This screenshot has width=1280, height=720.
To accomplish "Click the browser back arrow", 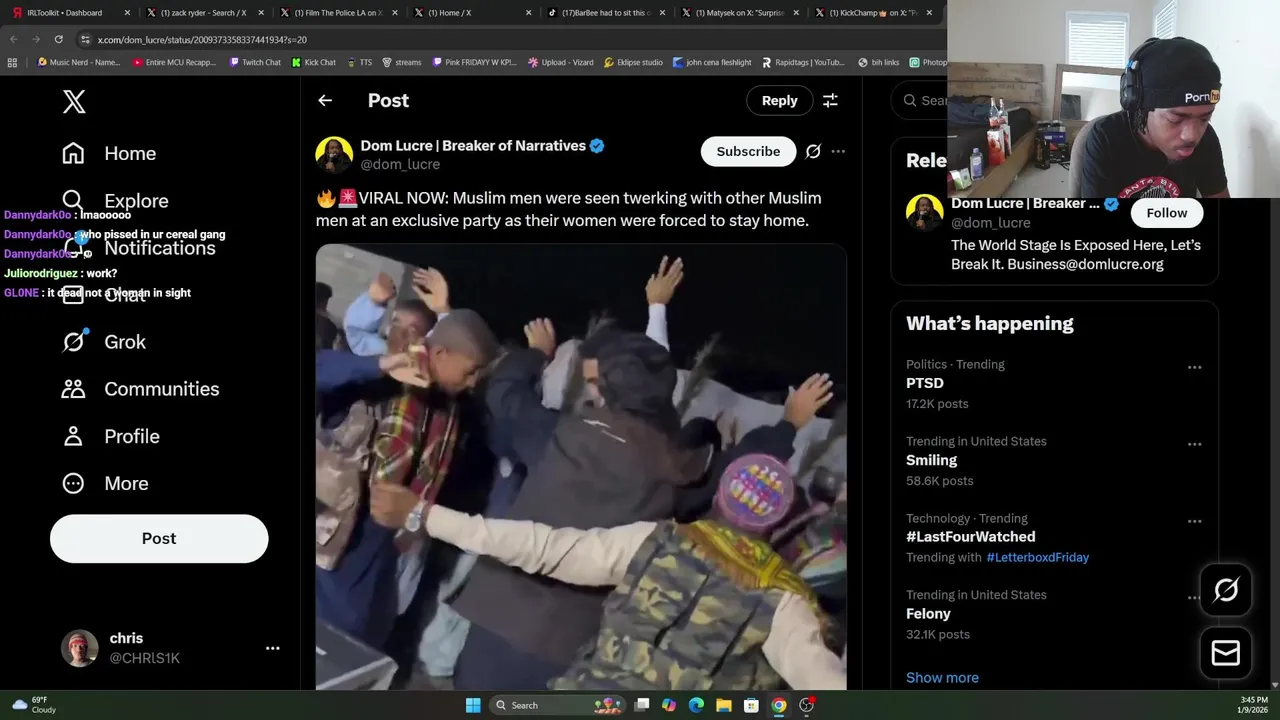I will [x=14, y=39].
